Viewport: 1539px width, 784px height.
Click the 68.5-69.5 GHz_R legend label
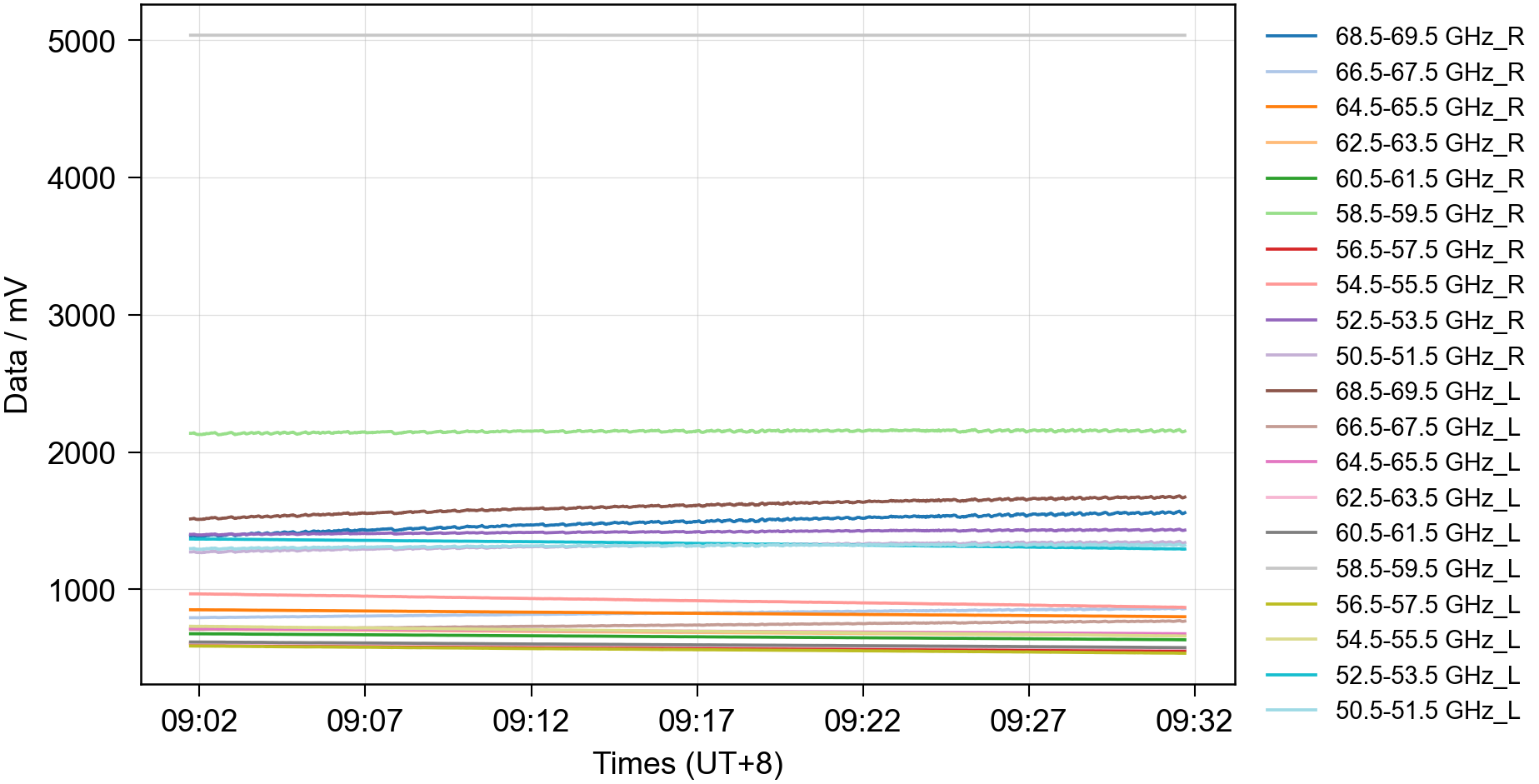point(1428,37)
